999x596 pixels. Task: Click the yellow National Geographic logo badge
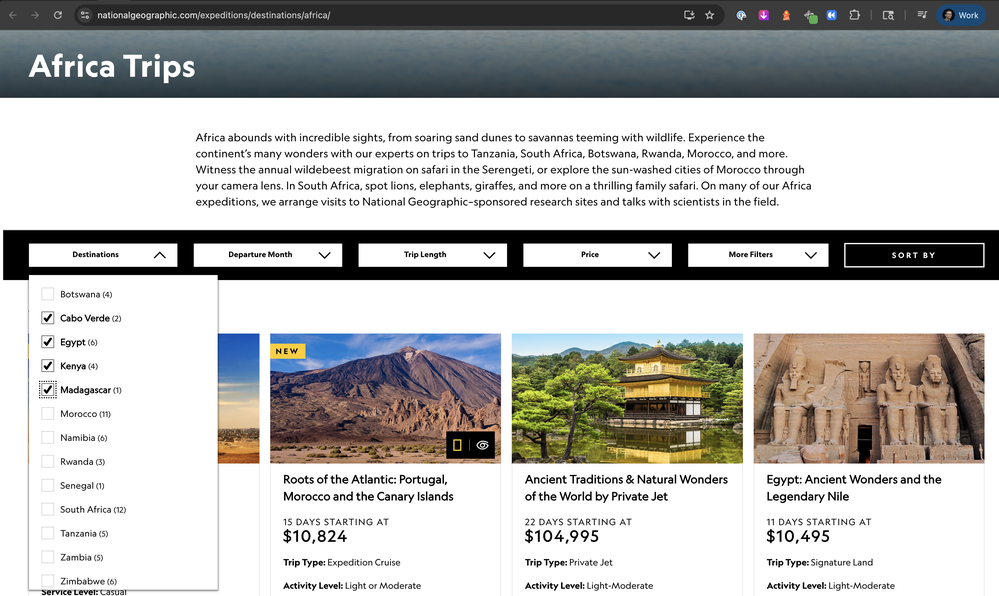[457, 446]
